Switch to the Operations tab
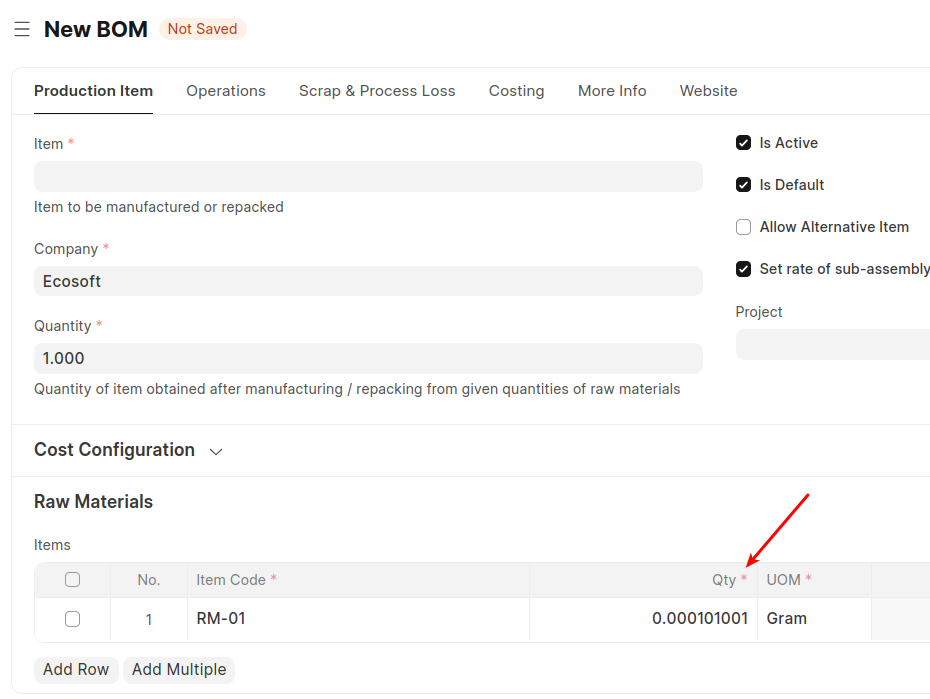This screenshot has width=930, height=699. pyautogui.click(x=225, y=91)
